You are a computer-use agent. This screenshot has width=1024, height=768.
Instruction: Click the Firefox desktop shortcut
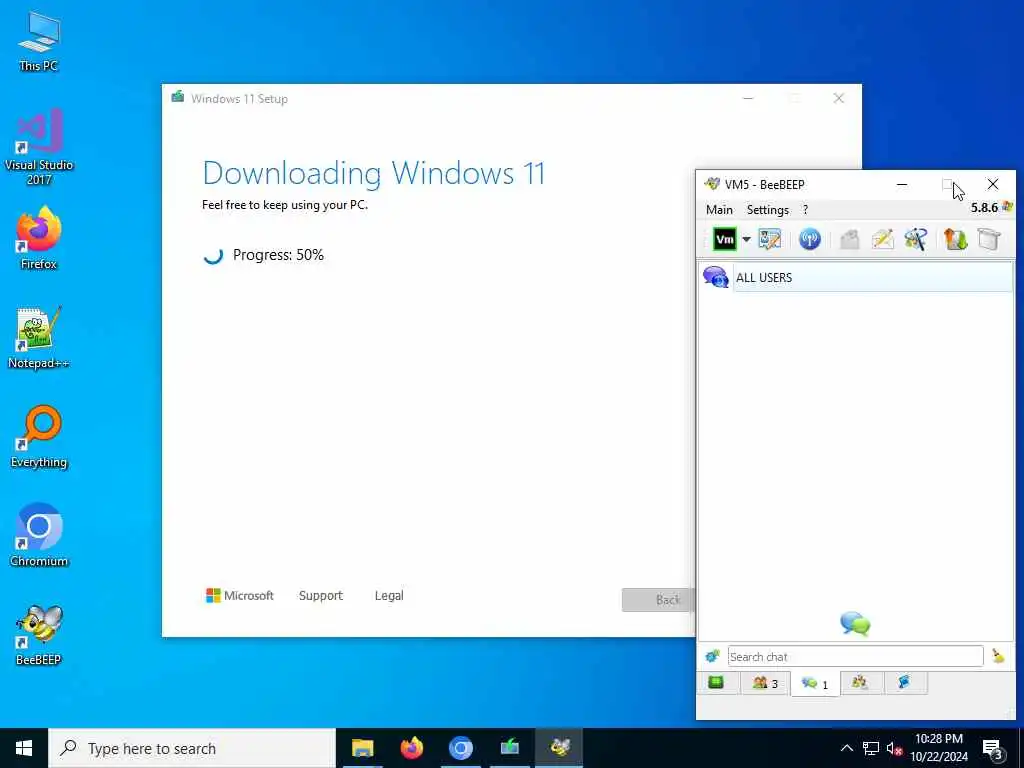(39, 238)
